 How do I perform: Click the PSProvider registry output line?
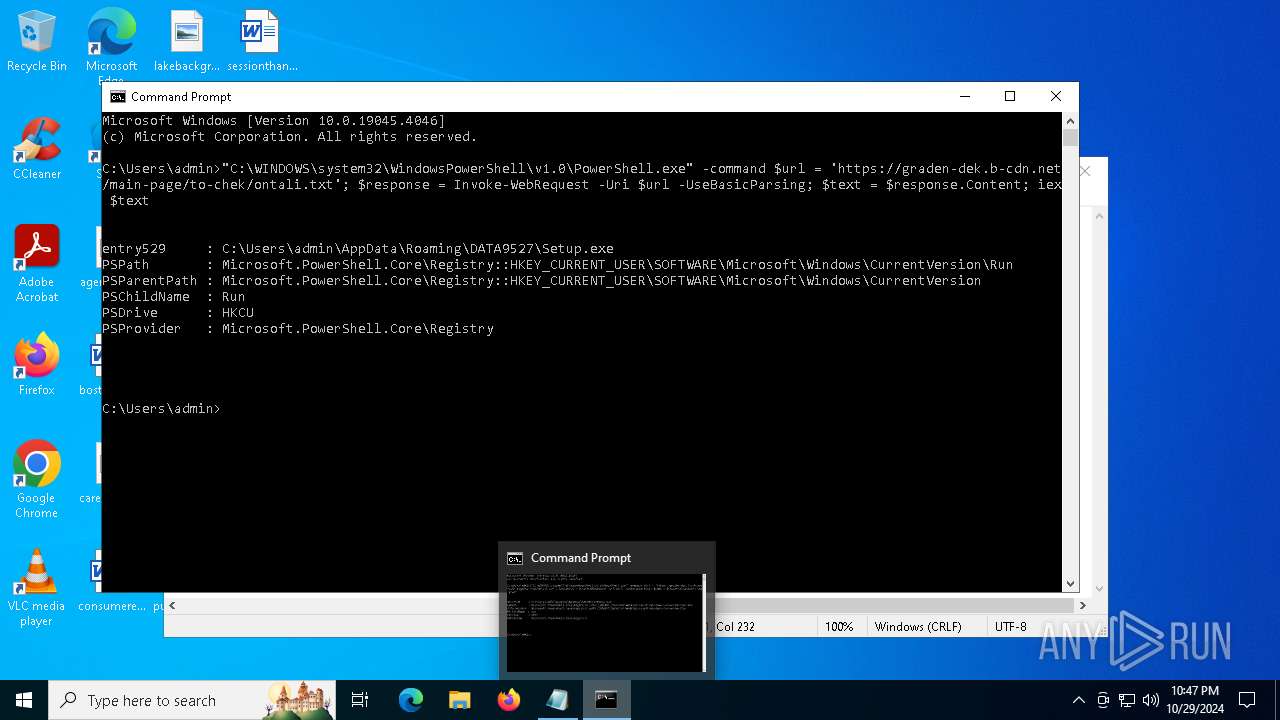298,329
